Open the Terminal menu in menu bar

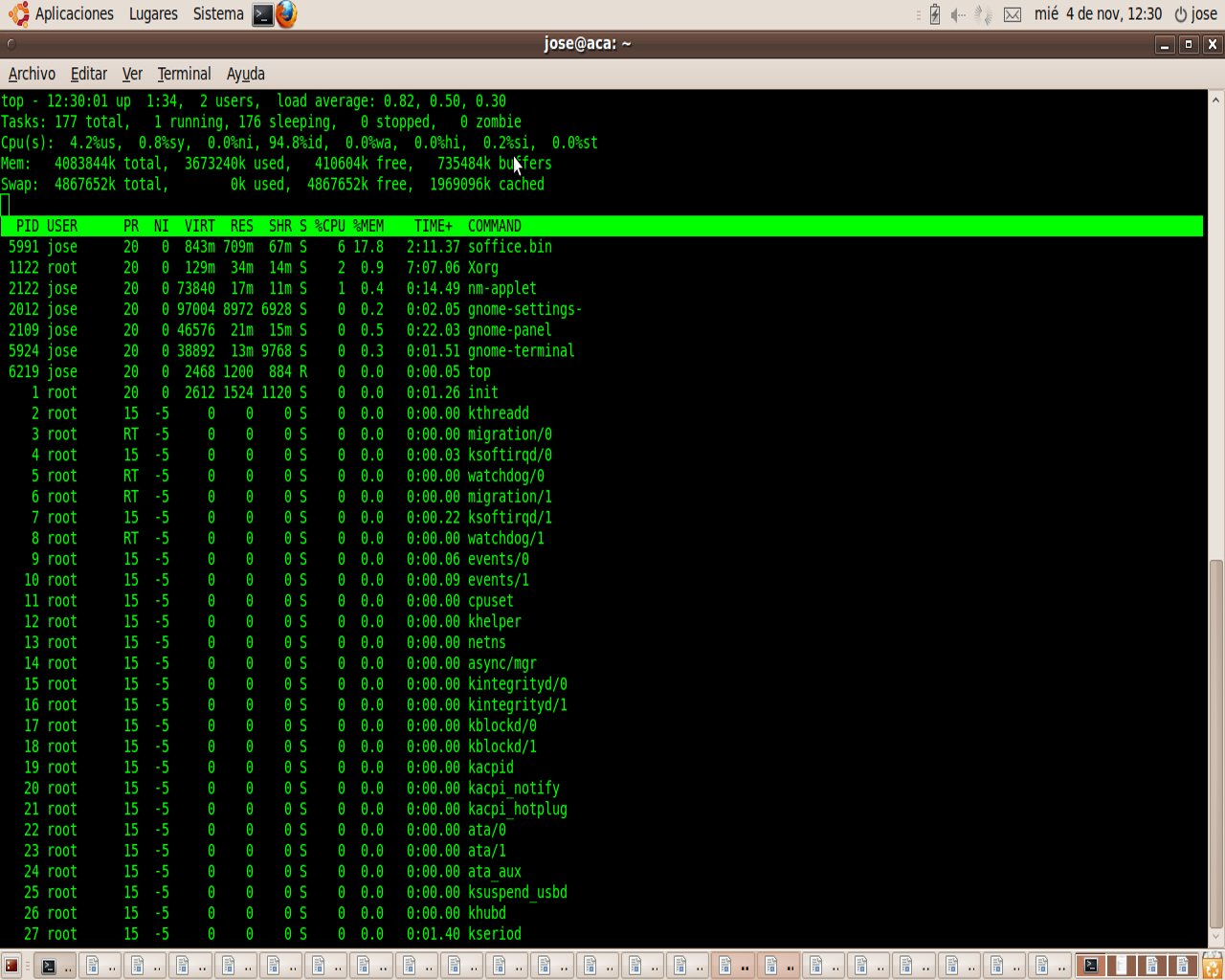[x=184, y=74]
